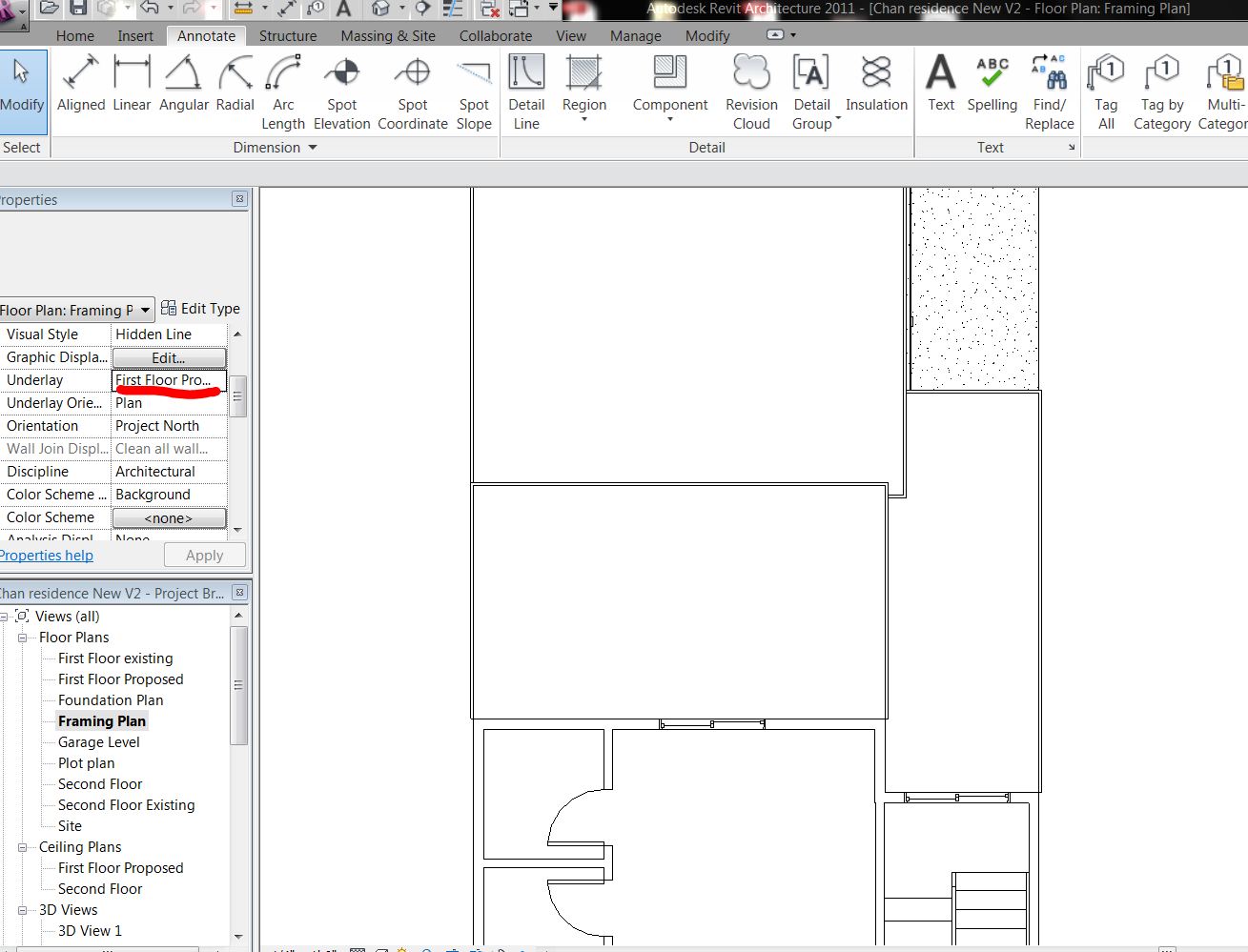Click the Tag by Category tool
Screen dimensions: 1248x952
[x=1161, y=93]
